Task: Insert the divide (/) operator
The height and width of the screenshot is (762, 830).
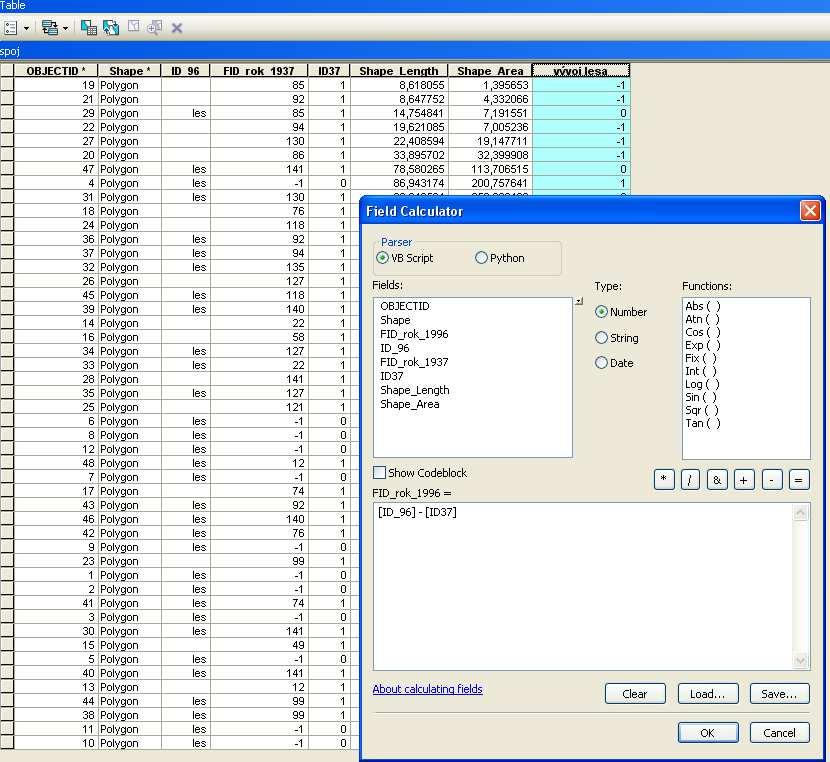Action: pos(690,480)
